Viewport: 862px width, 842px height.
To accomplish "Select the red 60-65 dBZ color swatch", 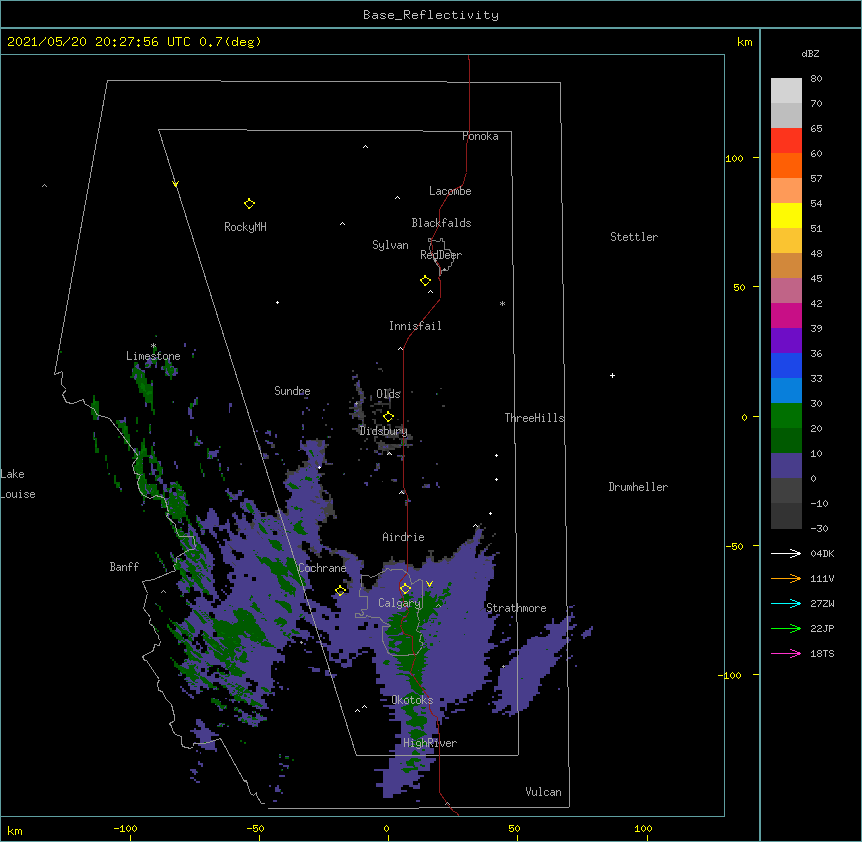I will [x=786, y=140].
